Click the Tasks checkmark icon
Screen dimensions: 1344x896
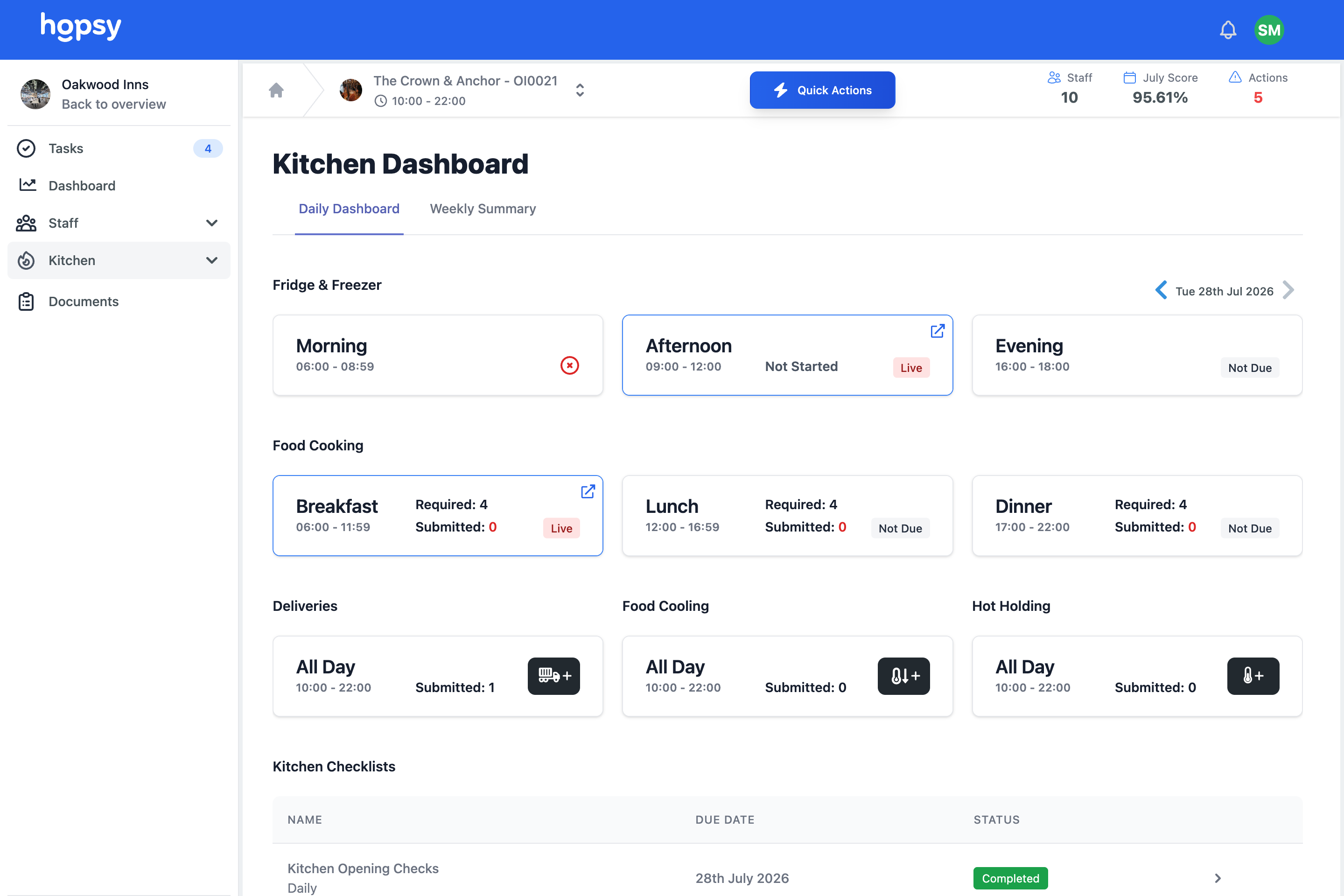coord(26,148)
